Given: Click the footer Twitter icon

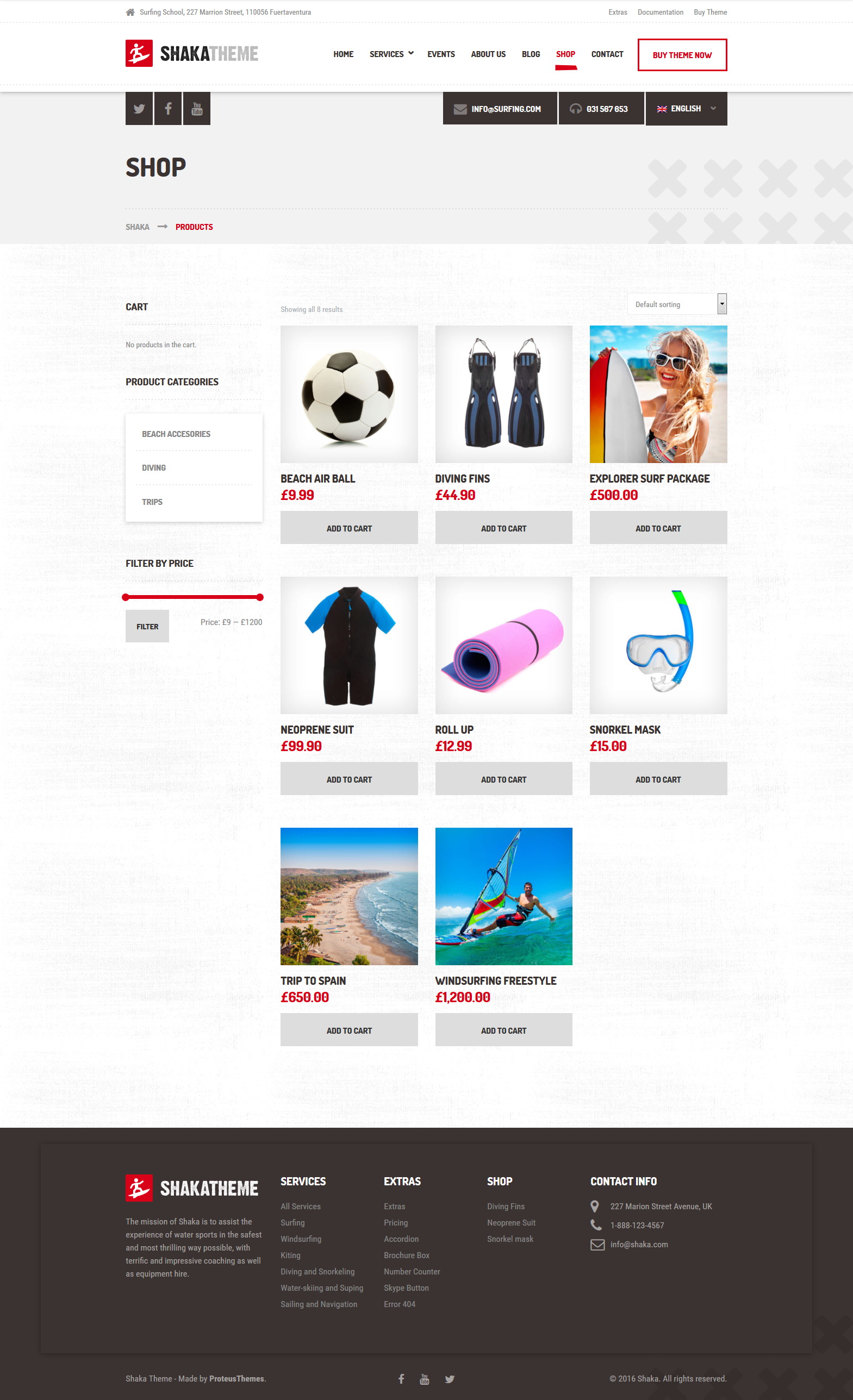Looking at the screenshot, I should point(450,1378).
